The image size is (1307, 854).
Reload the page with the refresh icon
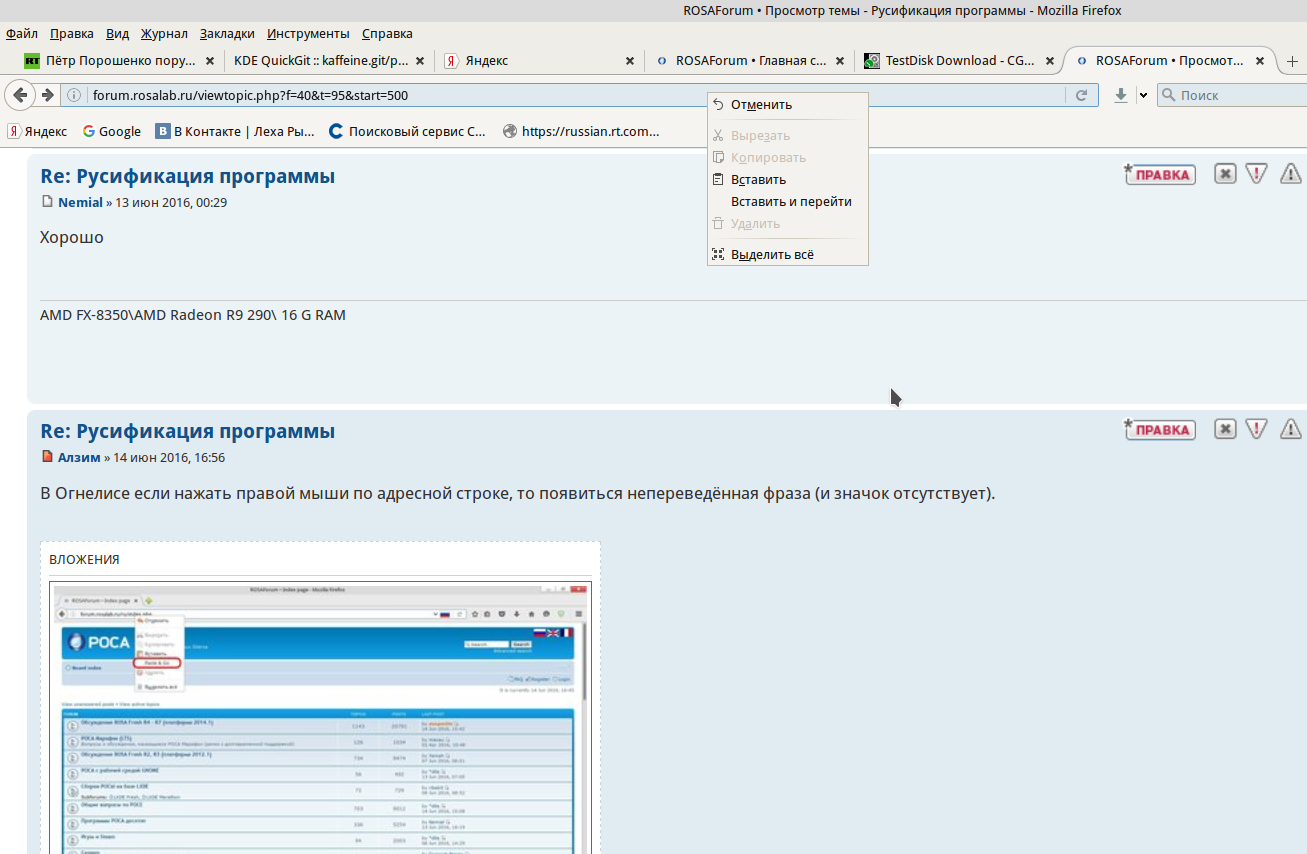[1081, 96]
